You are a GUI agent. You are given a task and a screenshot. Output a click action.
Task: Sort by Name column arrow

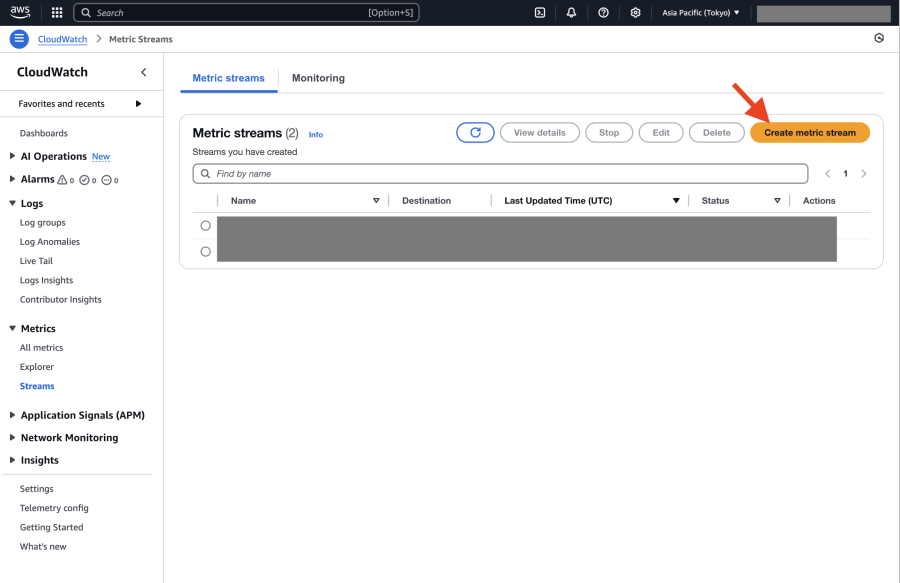pyautogui.click(x=376, y=200)
